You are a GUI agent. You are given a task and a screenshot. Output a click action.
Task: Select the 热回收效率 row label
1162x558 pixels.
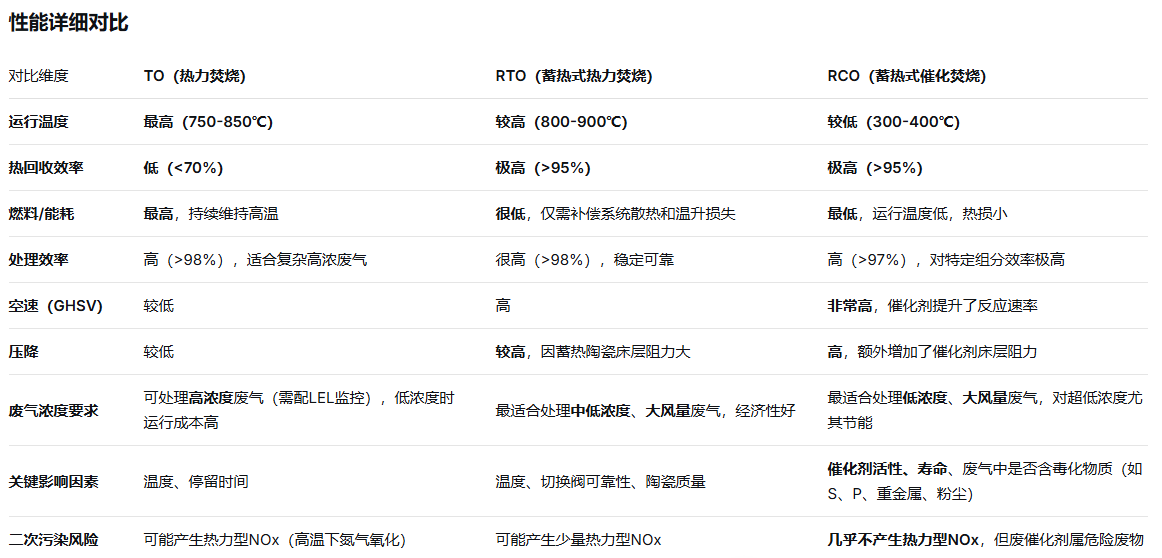pyautogui.click(x=46, y=168)
